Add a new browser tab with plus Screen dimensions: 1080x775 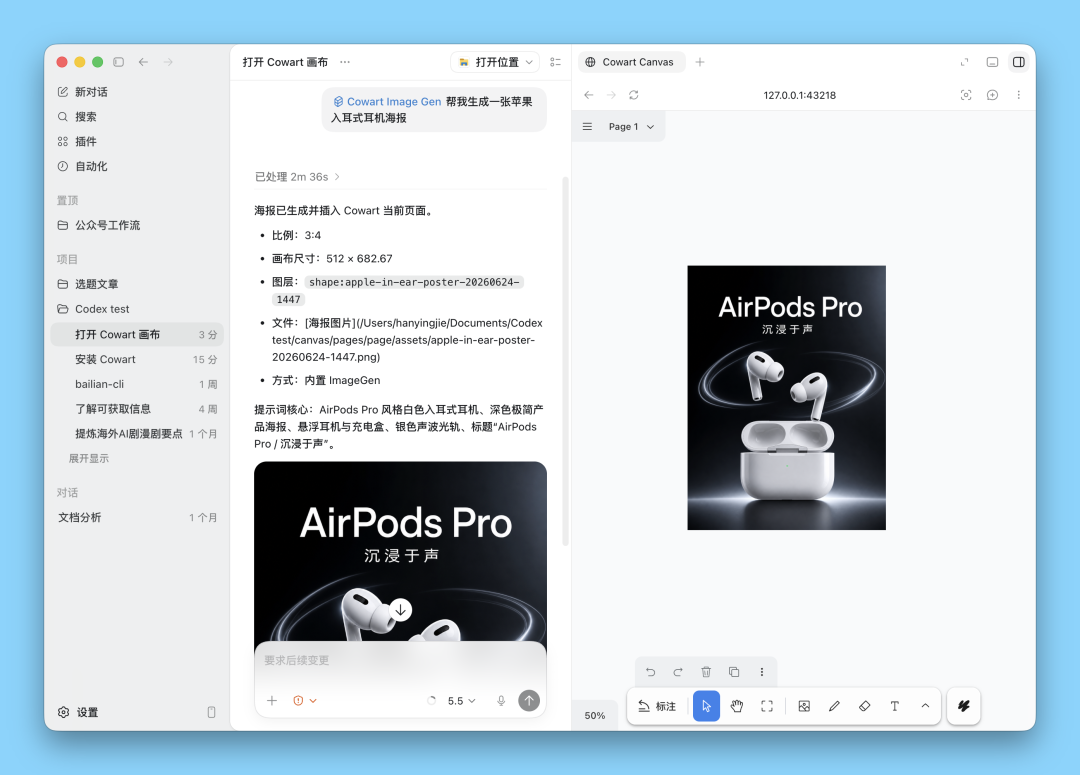tap(700, 62)
